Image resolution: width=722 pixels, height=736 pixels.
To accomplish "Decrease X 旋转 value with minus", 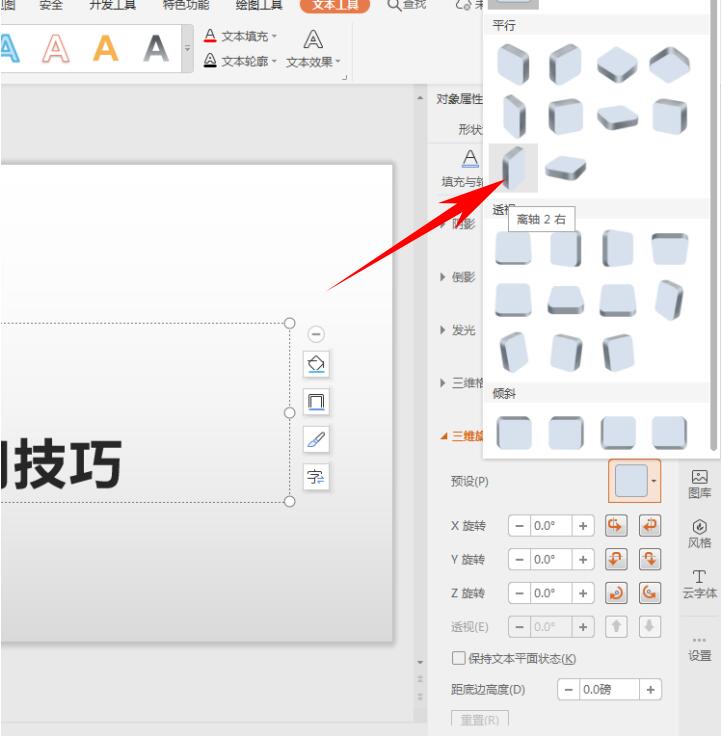I will coord(519,526).
